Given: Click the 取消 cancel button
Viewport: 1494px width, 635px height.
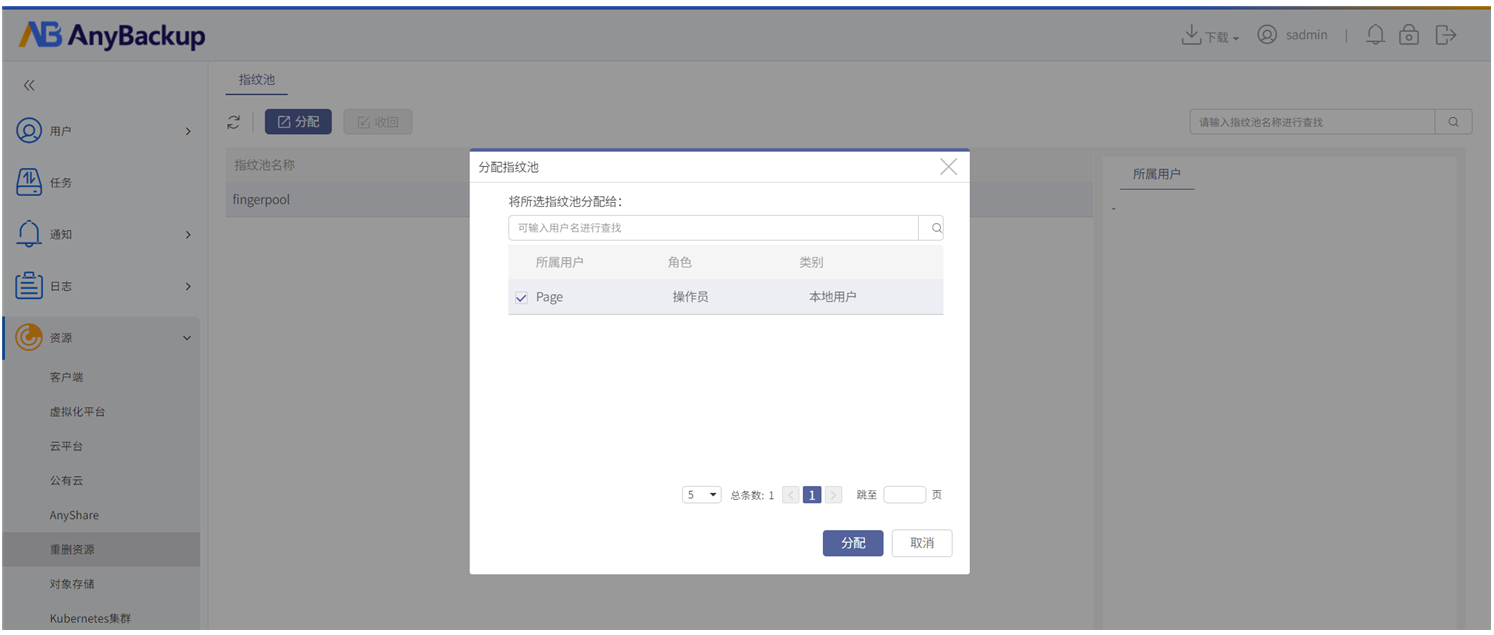Looking at the screenshot, I should [x=922, y=543].
